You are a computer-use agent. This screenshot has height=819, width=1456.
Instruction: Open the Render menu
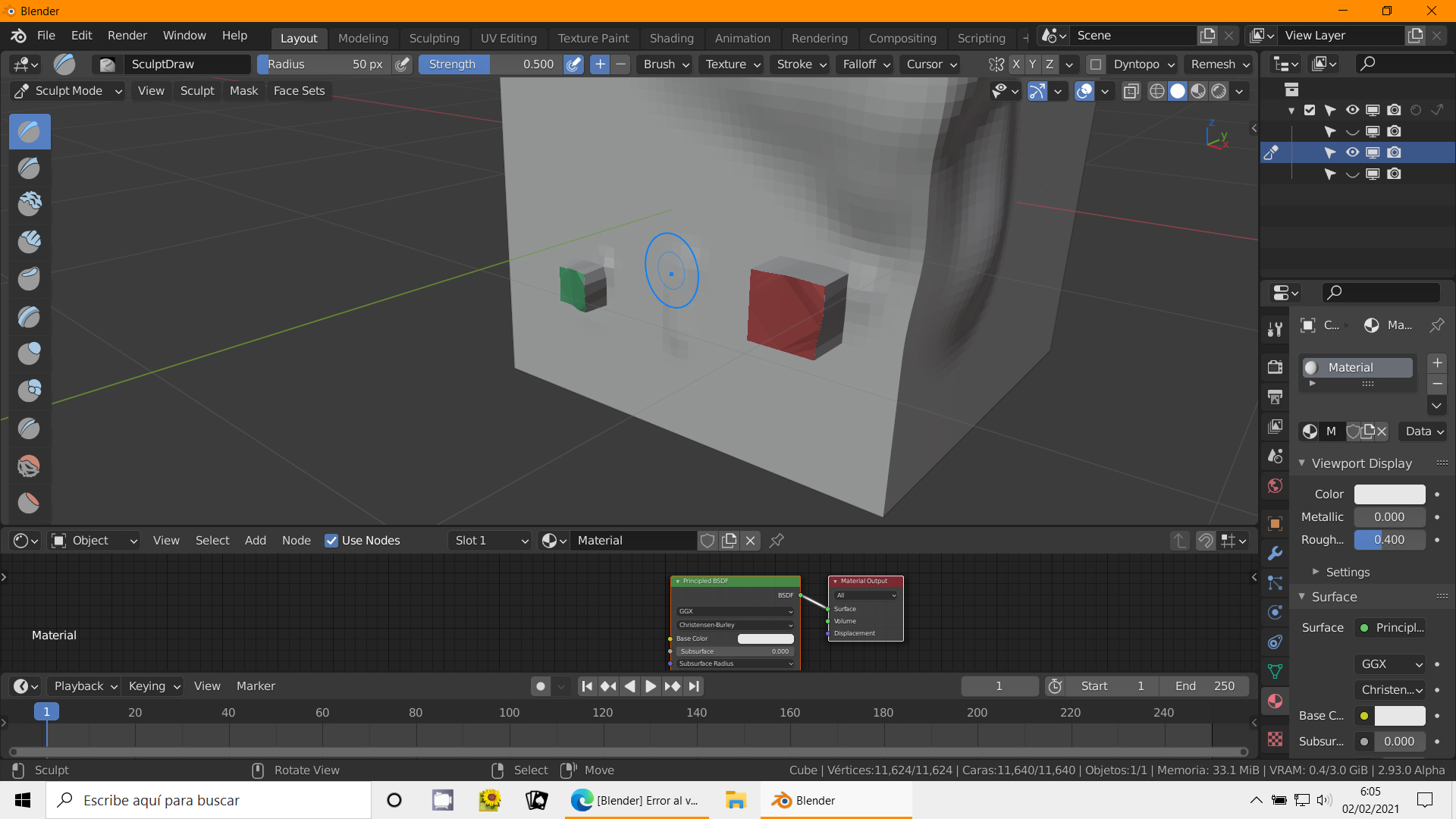click(x=127, y=36)
